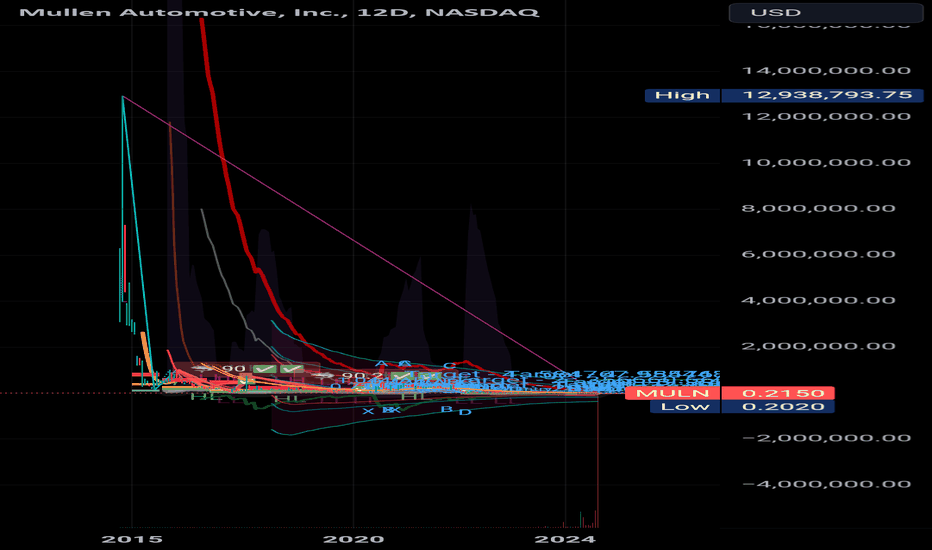Click the 2024 time axis label
This screenshot has width=932, height=550.
point(565,539)
